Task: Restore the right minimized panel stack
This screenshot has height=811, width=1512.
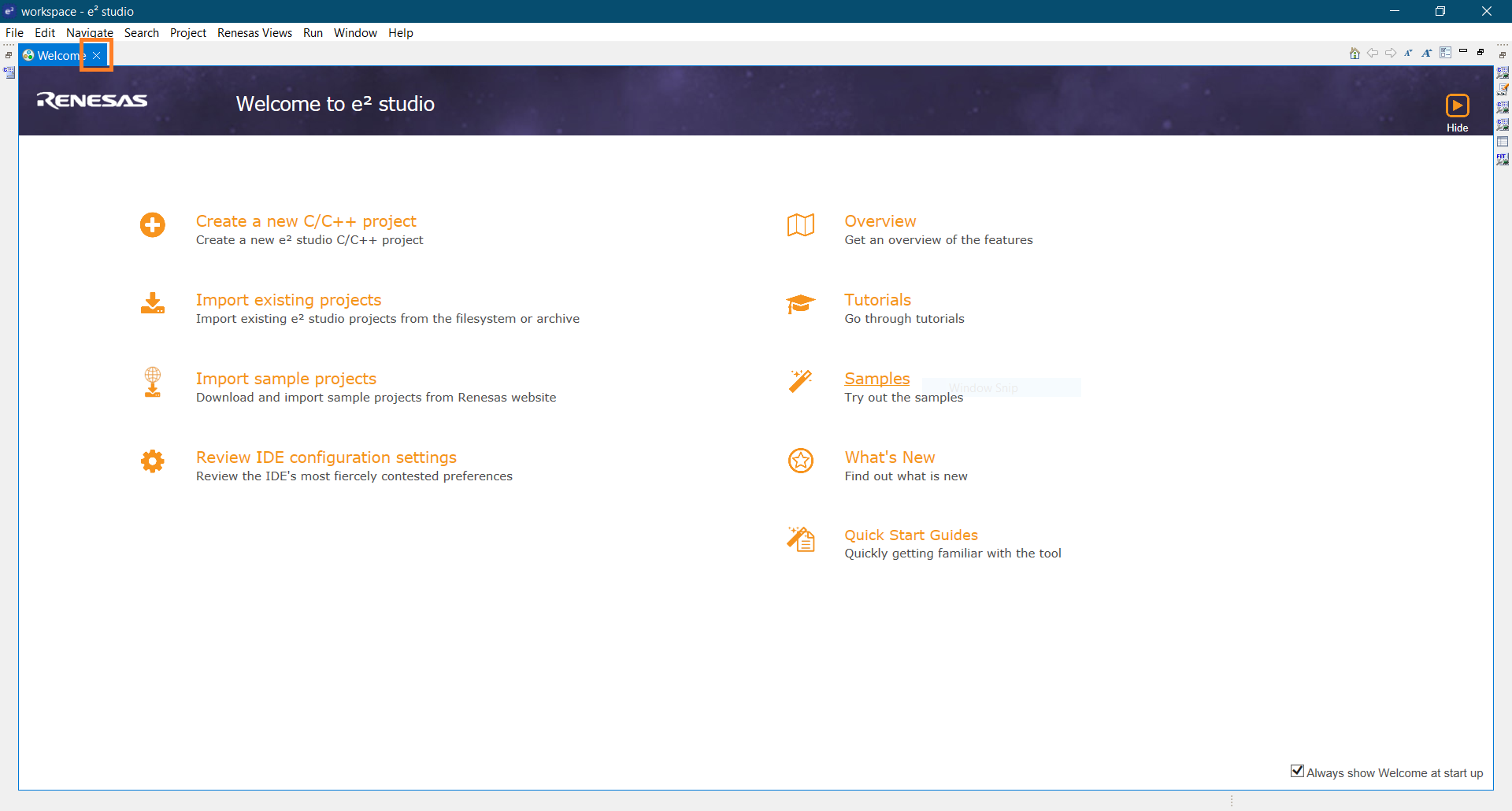Action: [1503, 55]
